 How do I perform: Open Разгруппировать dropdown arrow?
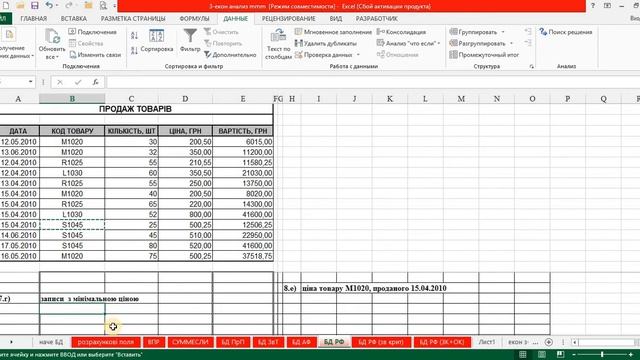511,43
